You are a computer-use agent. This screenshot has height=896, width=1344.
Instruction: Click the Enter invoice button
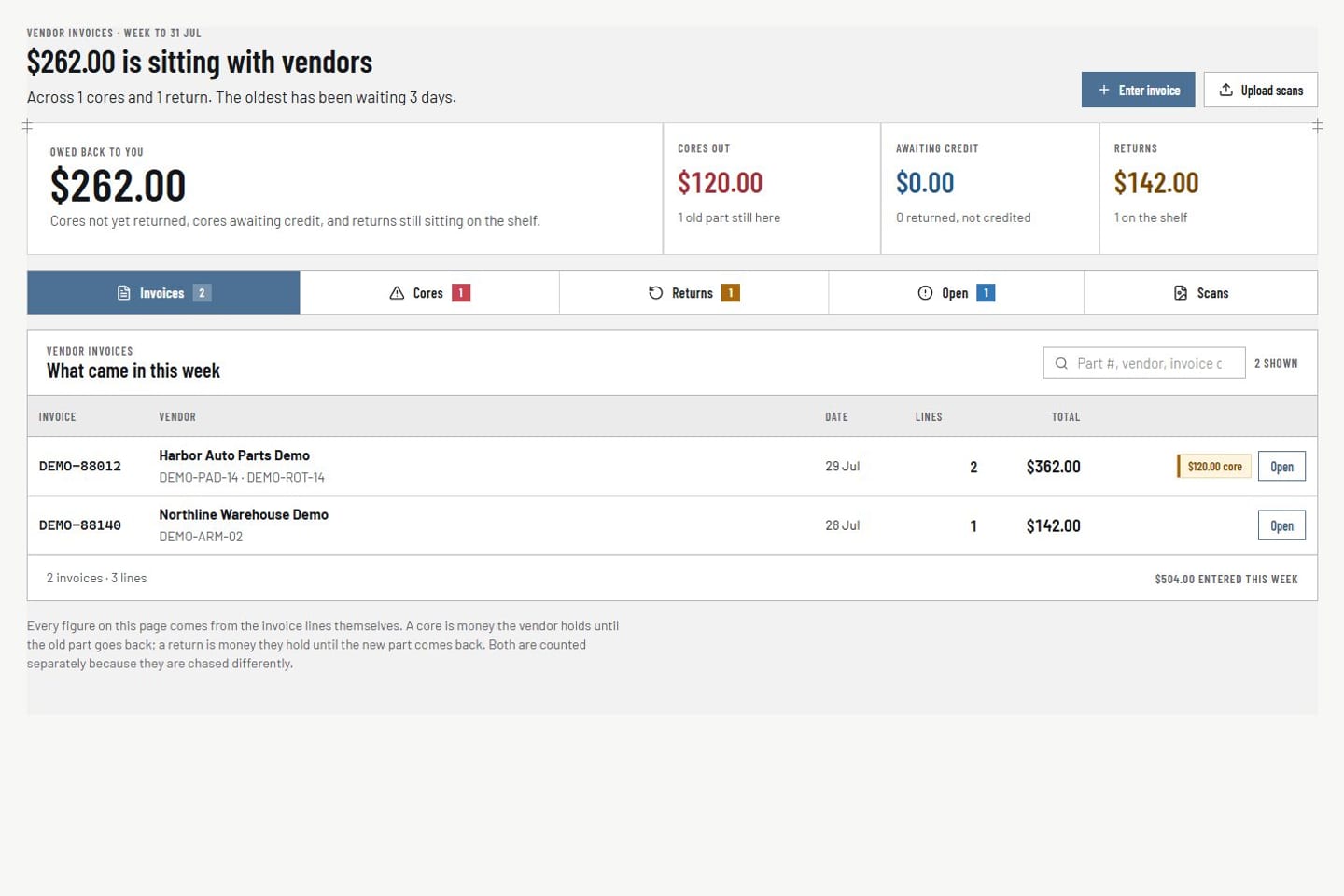(1138, 90)
